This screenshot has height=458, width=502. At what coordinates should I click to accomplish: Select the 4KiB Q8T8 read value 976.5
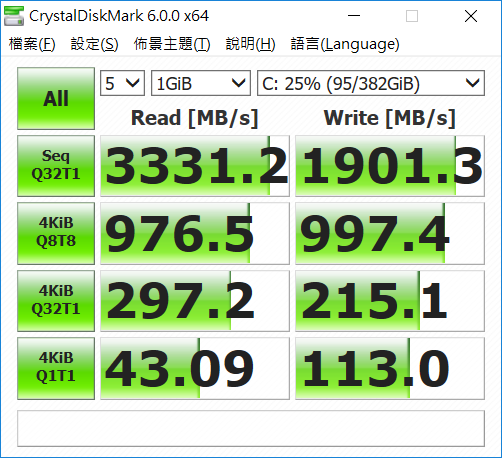click(195, 233)
